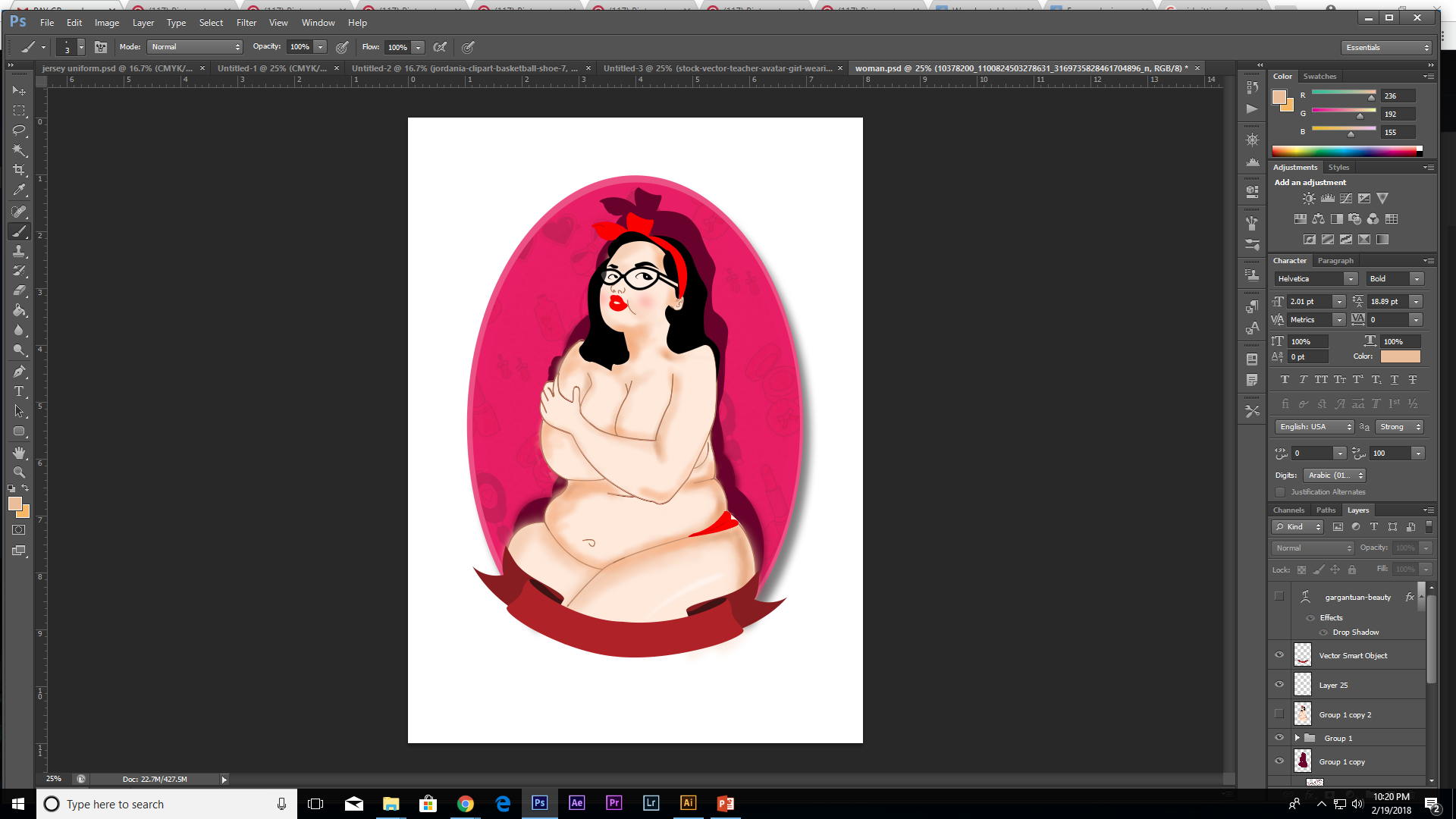Select the Eraser tool

click(19, 290)
